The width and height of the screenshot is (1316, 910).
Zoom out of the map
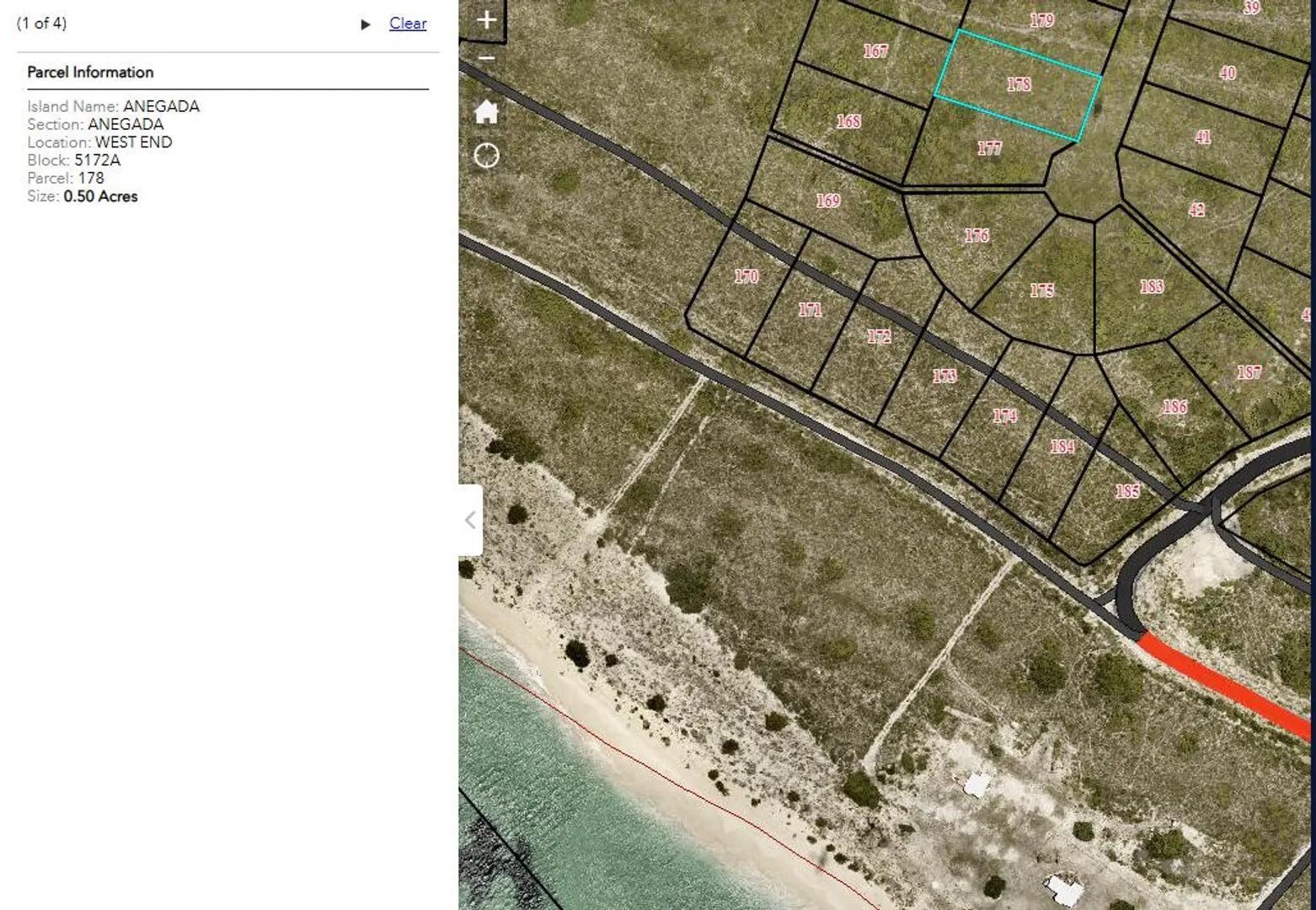coord(486,58)
